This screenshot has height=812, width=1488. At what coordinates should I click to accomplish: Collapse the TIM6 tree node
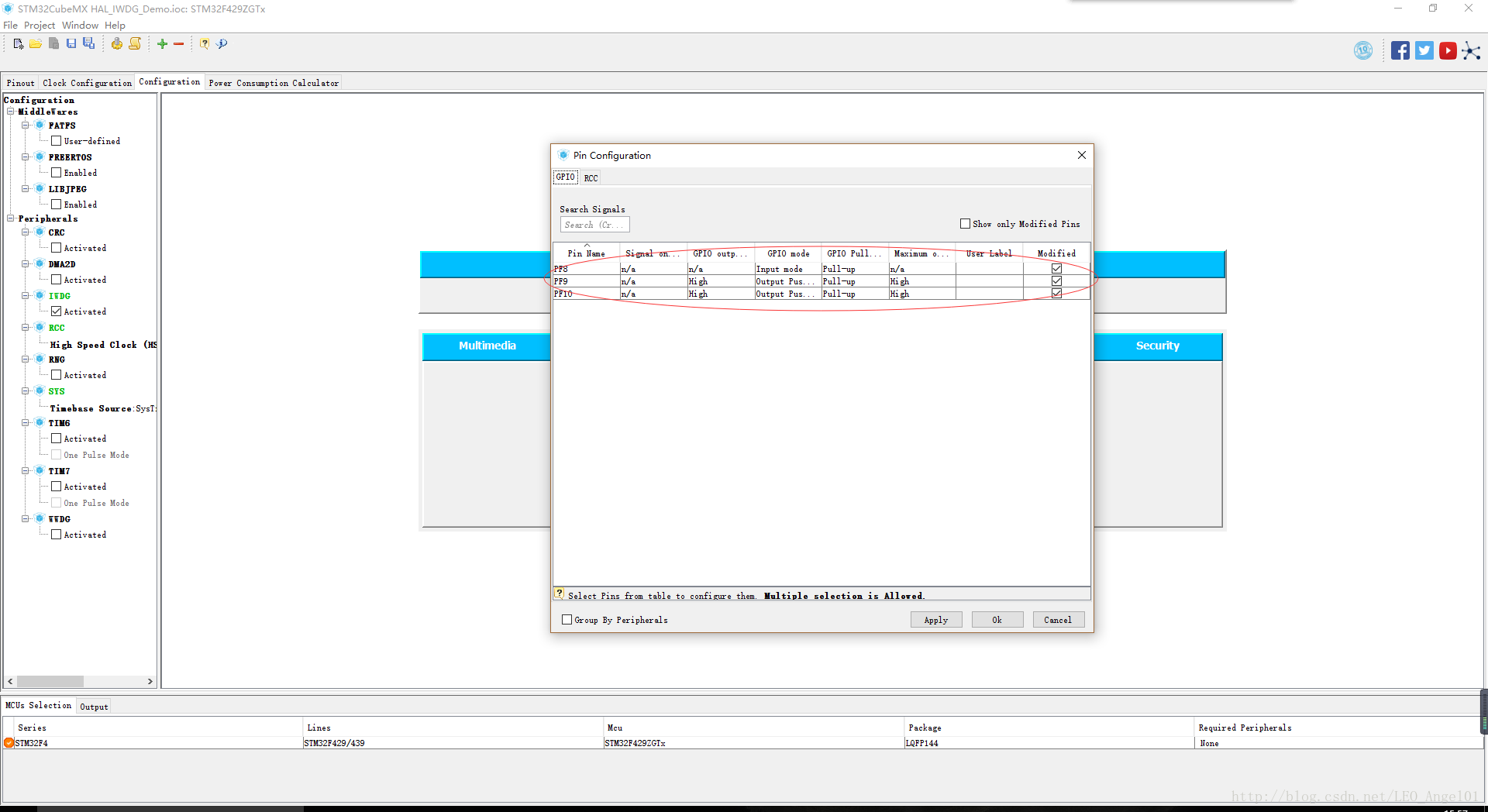(25, 422)
